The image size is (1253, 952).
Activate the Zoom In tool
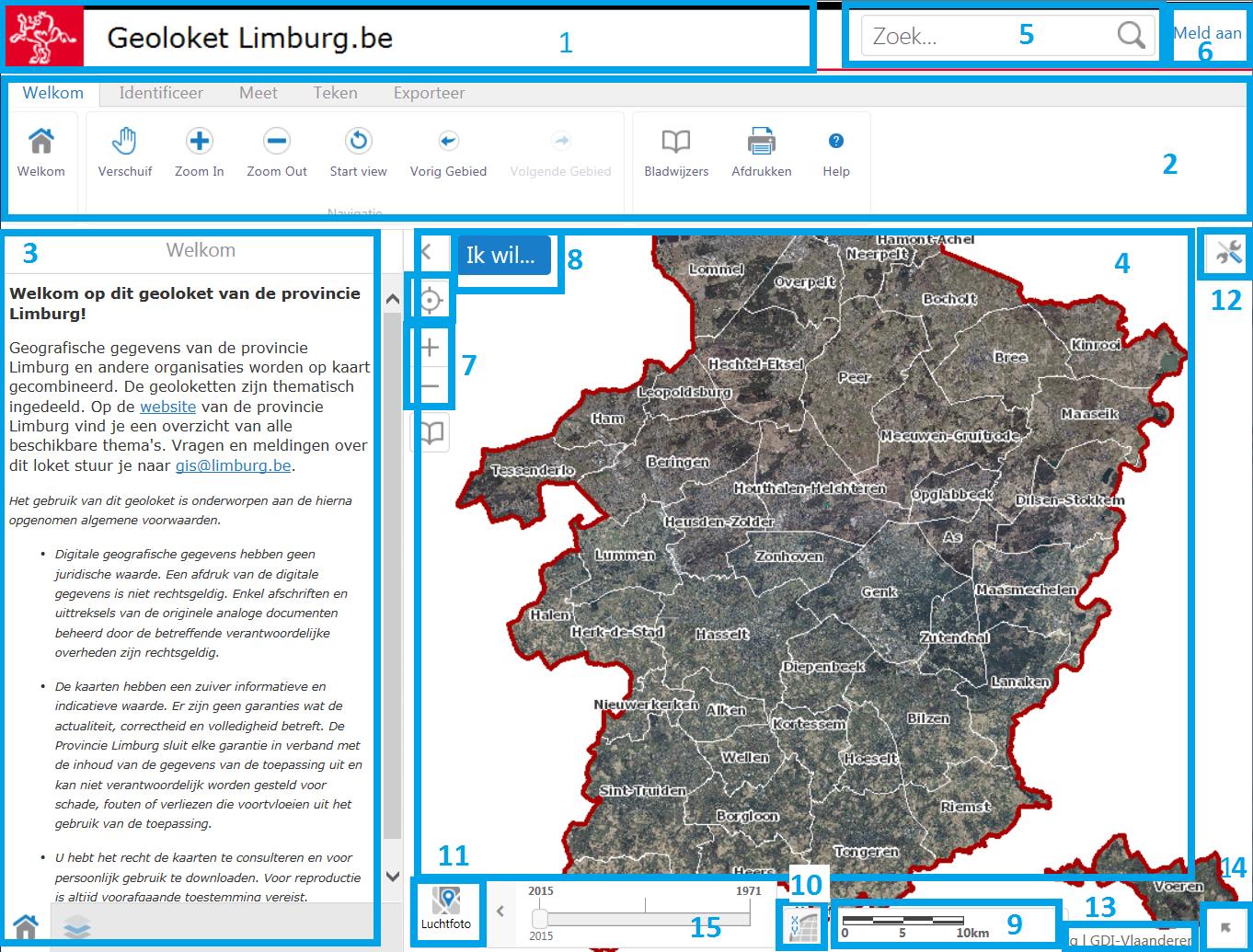(x=200, y=153)
